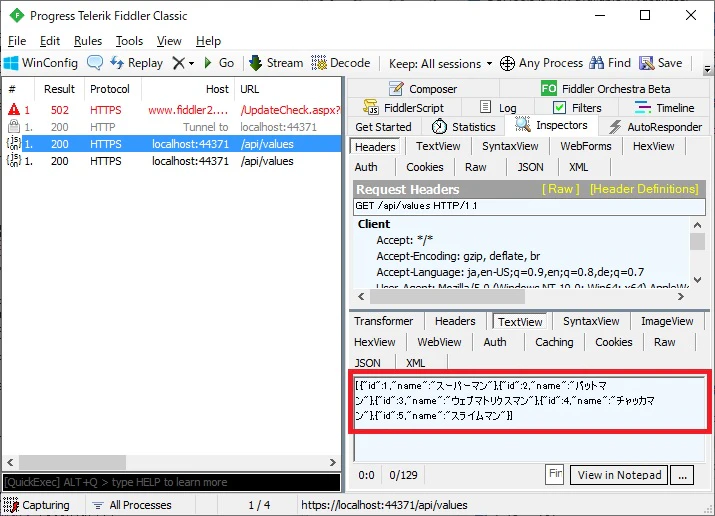This screenshot has width=715, height=516.
Task: Click the request headers horizontal scrollbar thumb
Action: [x=447, y=297]
